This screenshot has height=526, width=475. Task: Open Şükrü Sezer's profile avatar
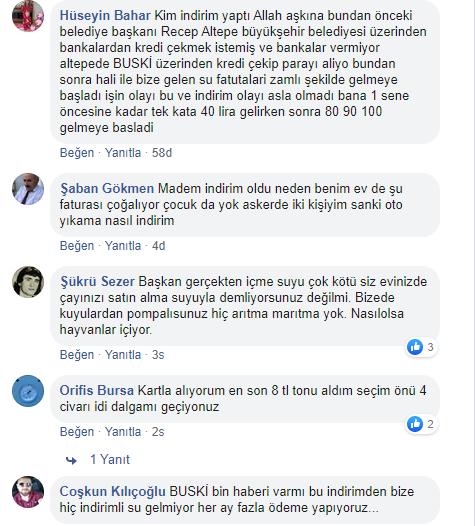pyautogui.click(x=28, y=282)
